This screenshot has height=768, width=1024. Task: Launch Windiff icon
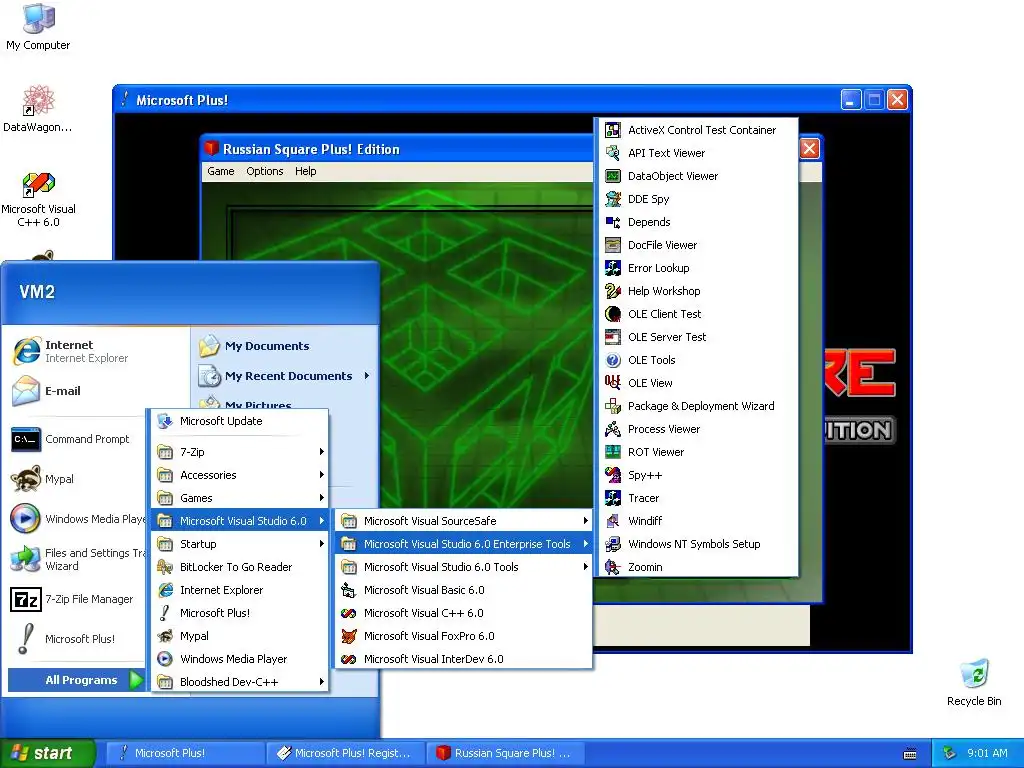pos(613,520)
